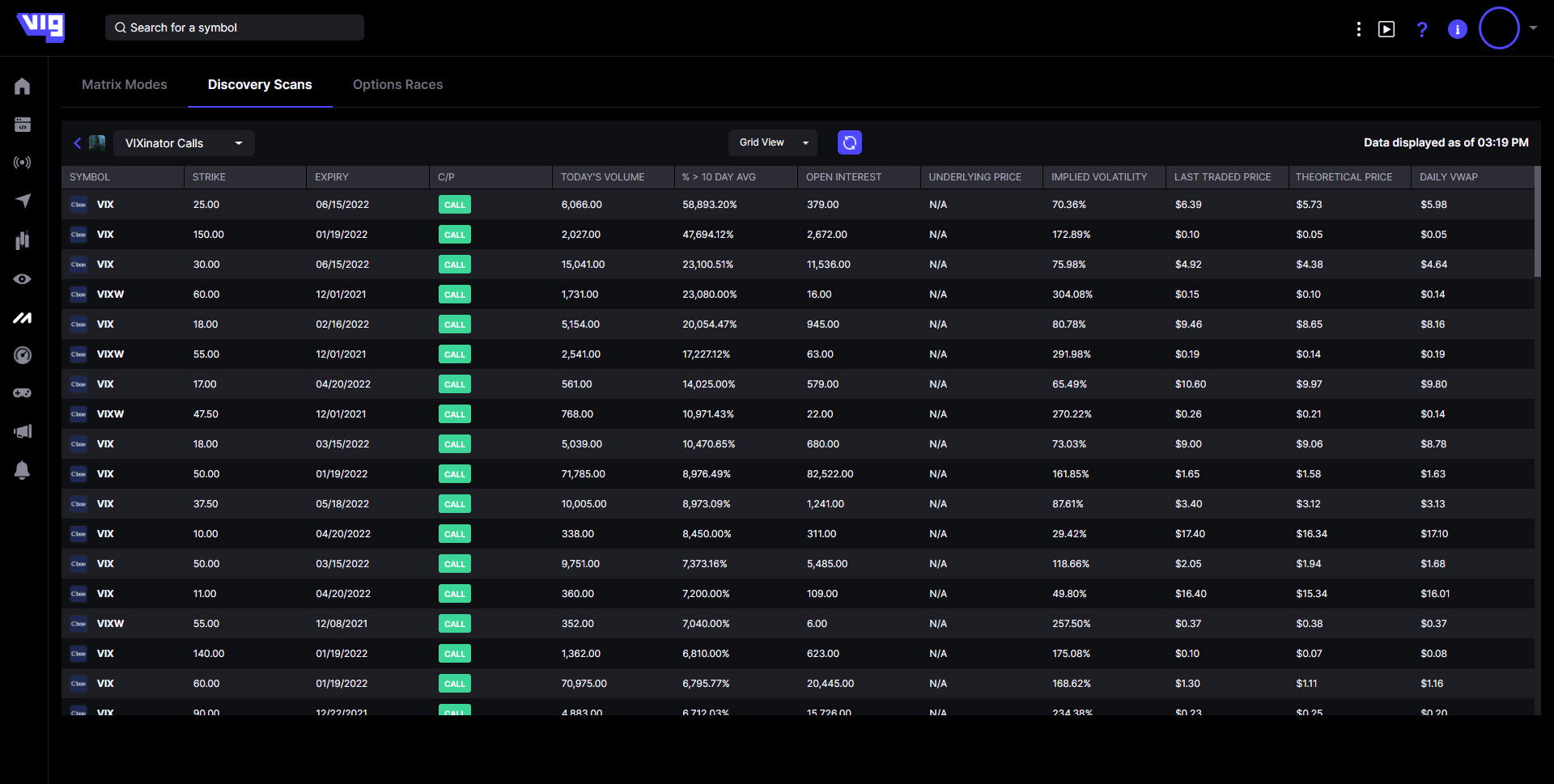
Task: Open the Home icon in the sidebar
Action: click(x=23, y=86)
